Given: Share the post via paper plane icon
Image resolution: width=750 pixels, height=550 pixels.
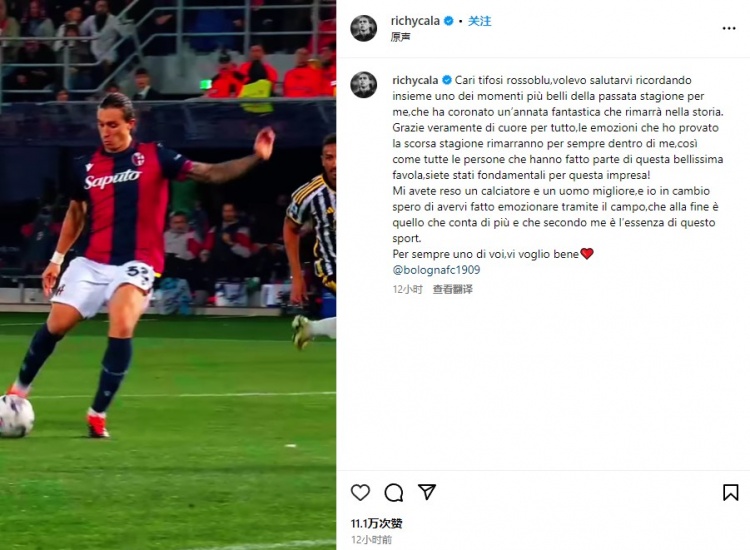Looking at the screenshot, I should tap(427, 492).
